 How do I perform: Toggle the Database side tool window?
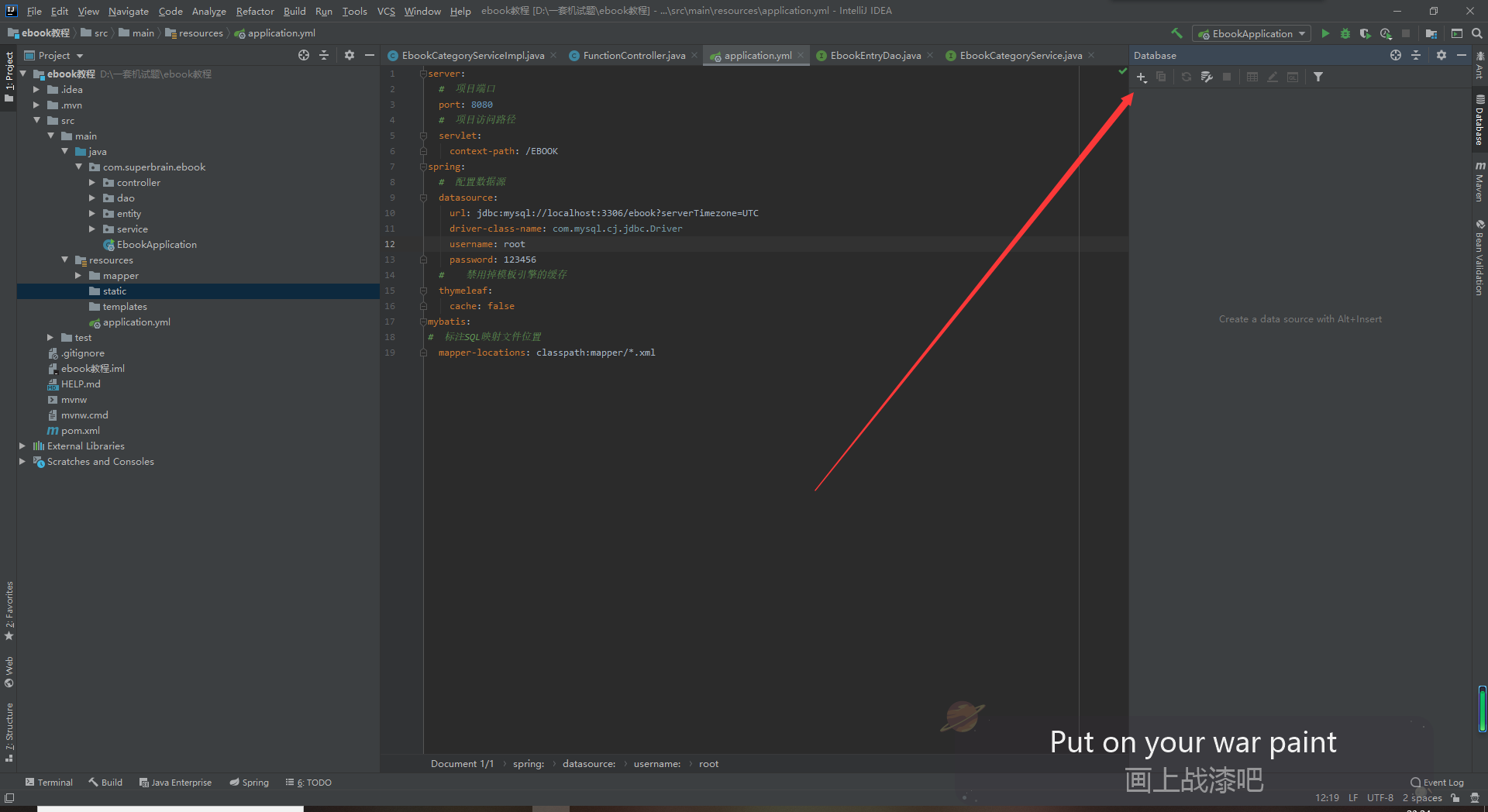pos(1479,121)
